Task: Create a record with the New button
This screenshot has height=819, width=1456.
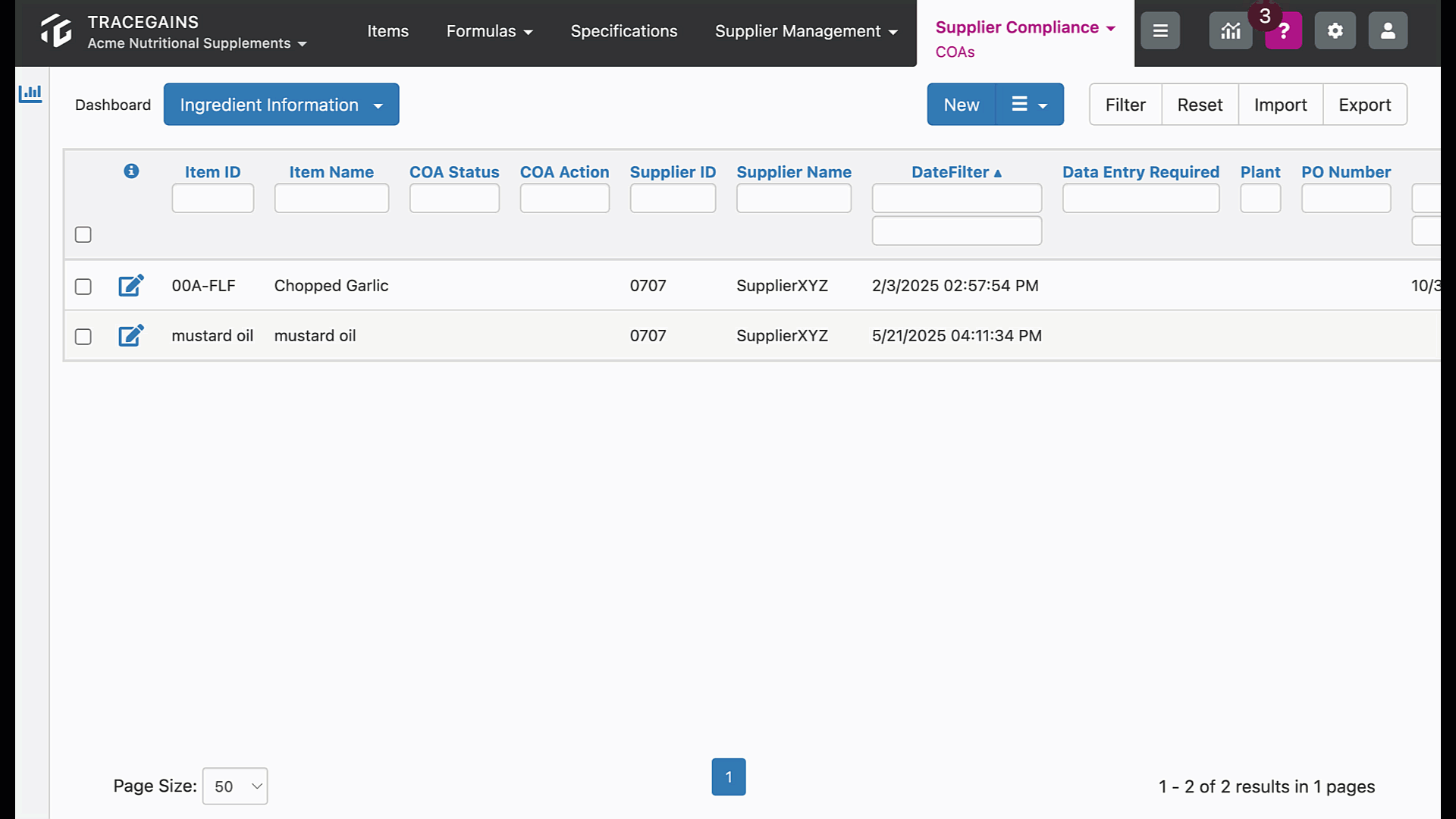Action: [961, 104]
